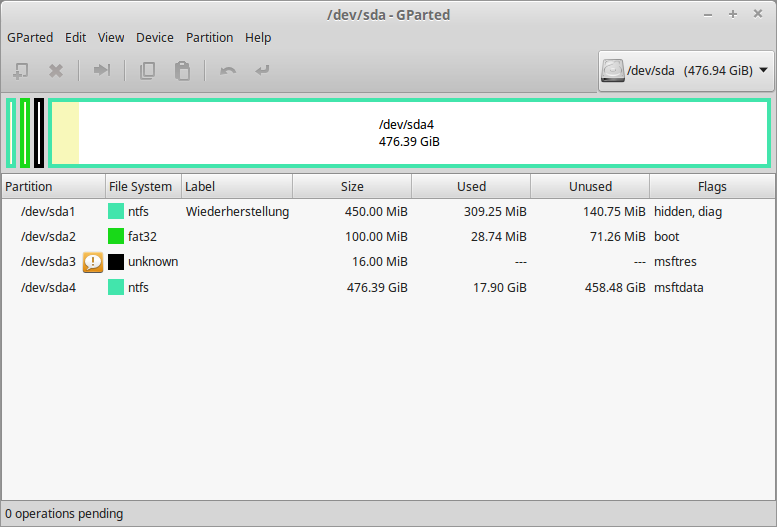Click the teal ntfs swatch for /dev/sda4
This screenshot has width=777, height=527.
point(115,287)
